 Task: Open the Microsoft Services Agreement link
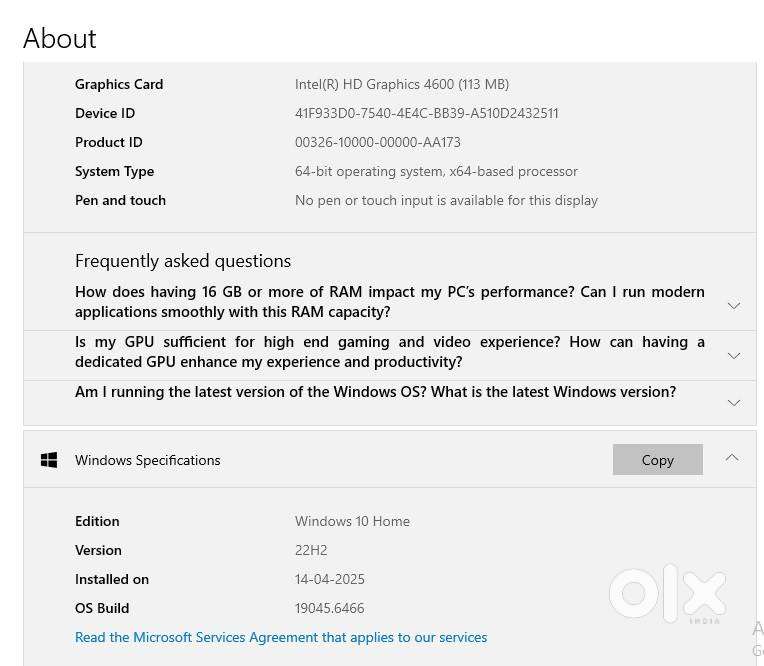tap(281, 637)
